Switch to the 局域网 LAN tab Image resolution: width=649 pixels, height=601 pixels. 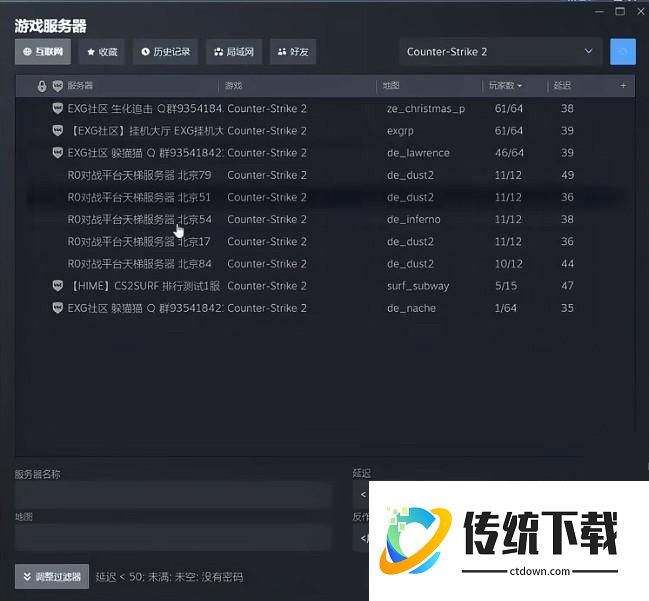234,52
